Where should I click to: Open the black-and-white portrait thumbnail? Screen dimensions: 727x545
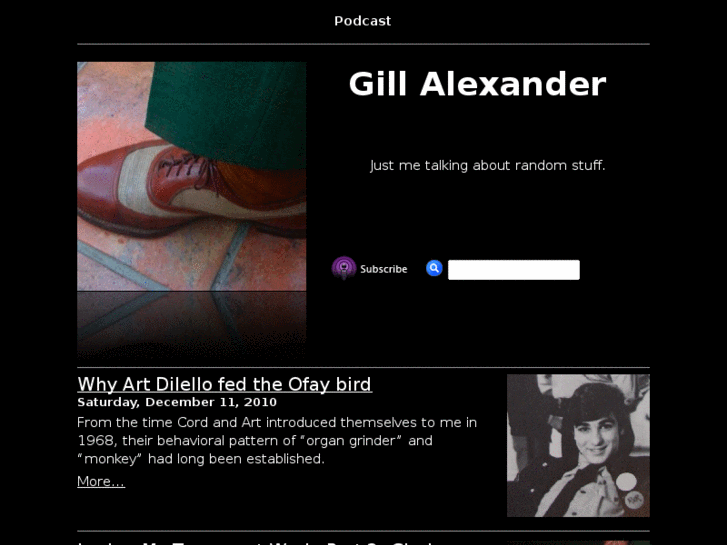click(x=578, y=445)
